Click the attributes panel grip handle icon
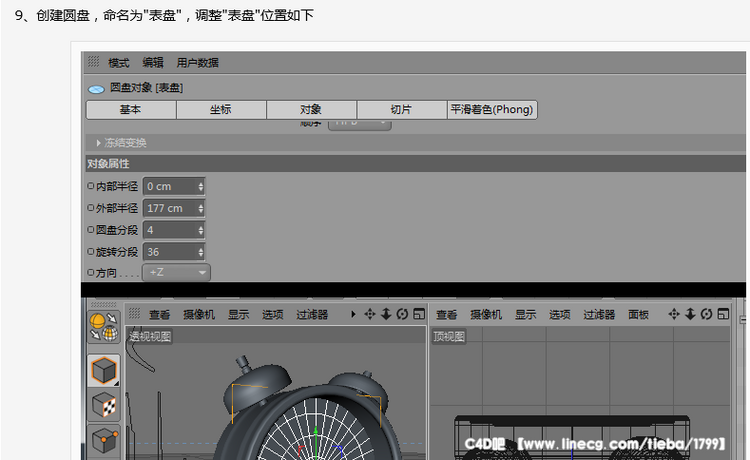This screenshot has width=750, height=460. [93, 61]
